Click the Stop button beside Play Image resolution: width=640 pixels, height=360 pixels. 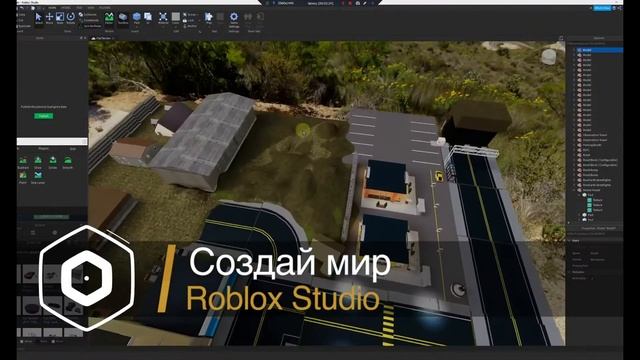(x=220, y=18)
